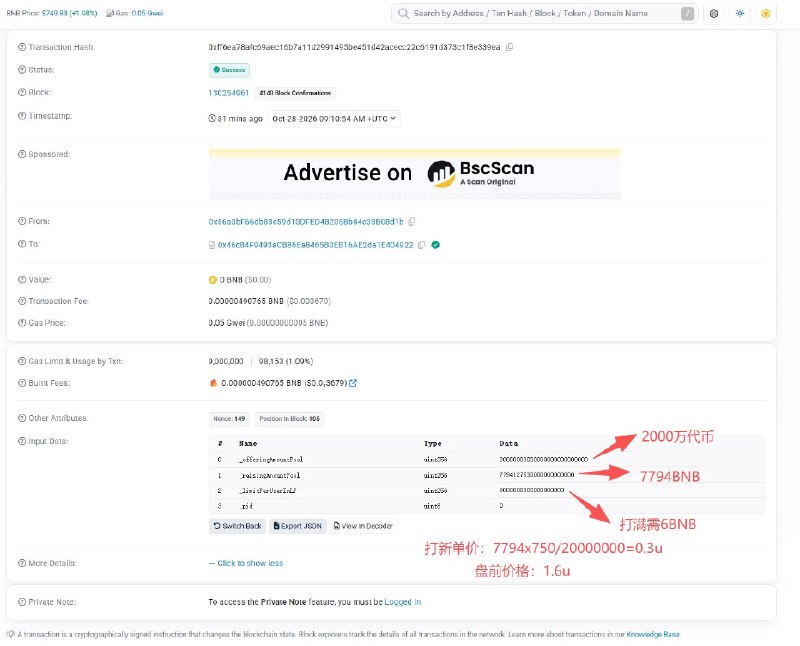Copy the transaction hash icon

pyautogui.click(x=509, y=47)
